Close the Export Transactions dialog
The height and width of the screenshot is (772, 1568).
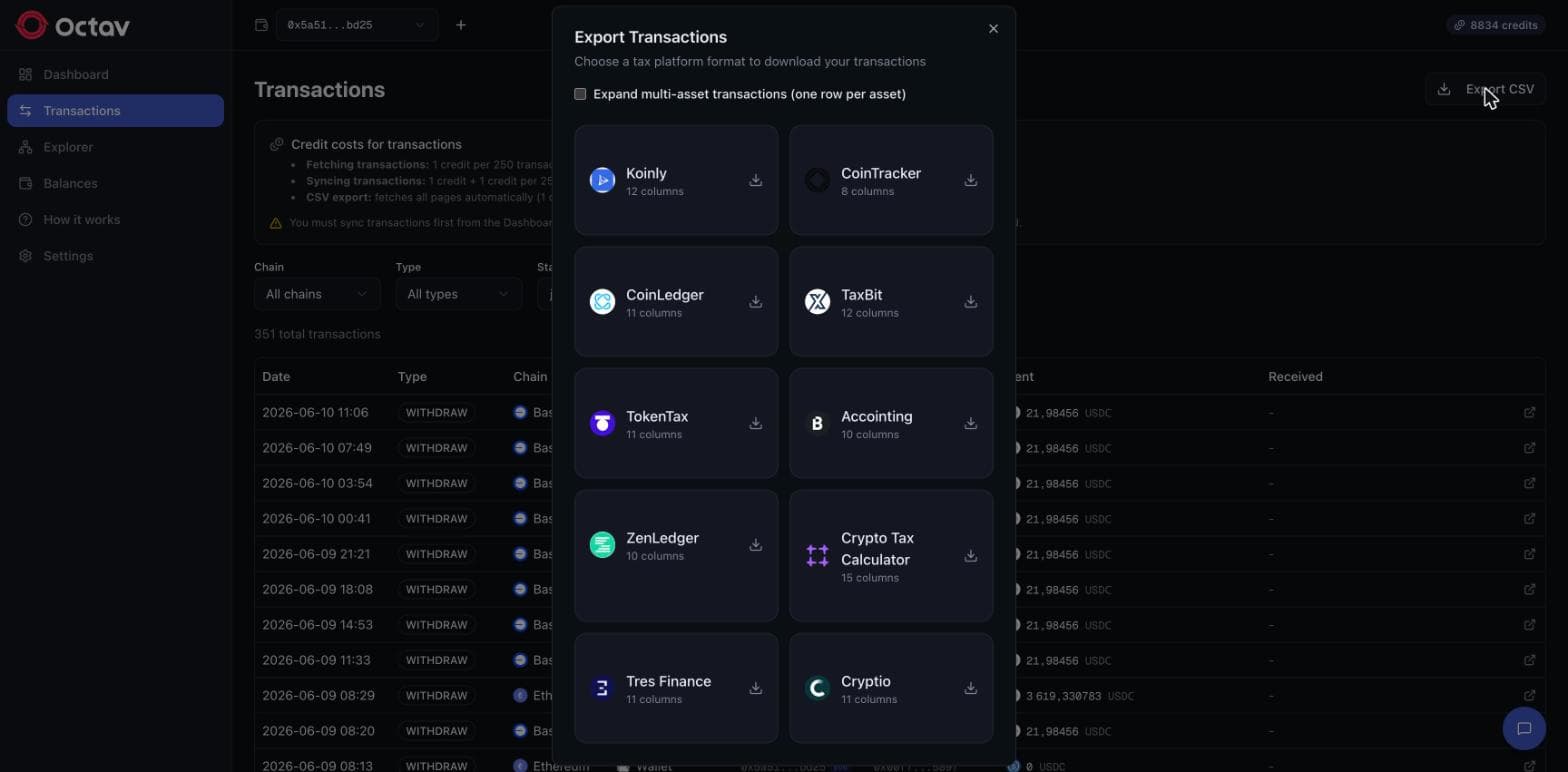pyautogui.click(x=993, y=29)
